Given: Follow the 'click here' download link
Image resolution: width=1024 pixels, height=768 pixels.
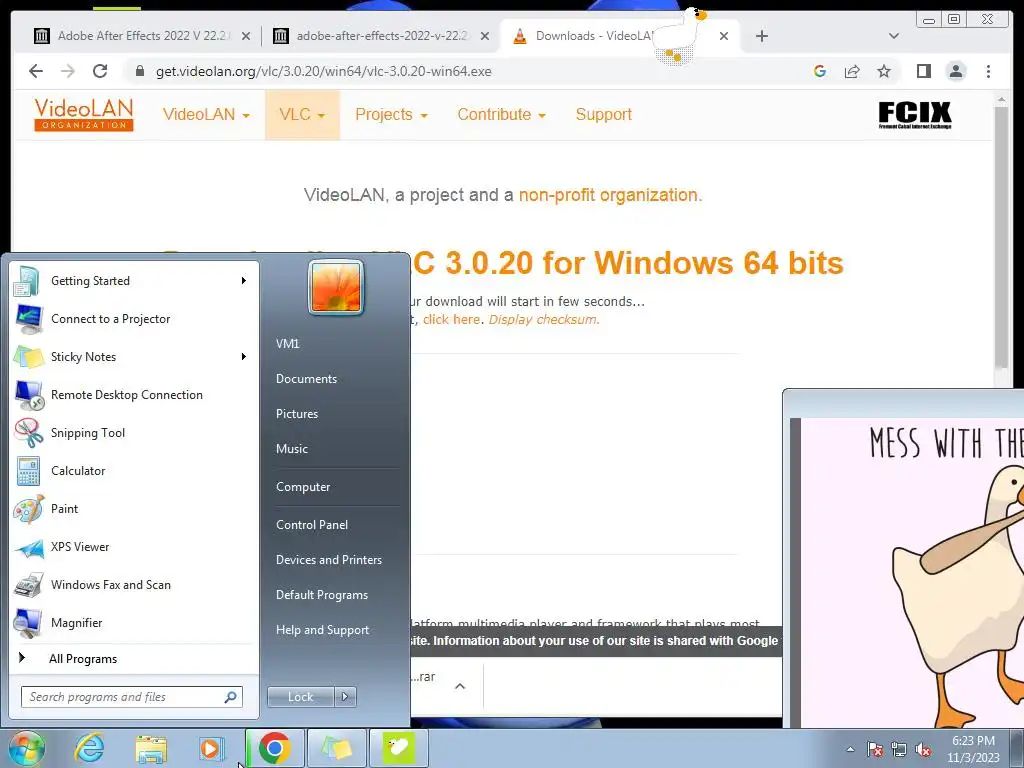Looking at the screenshot, I should tap(451, 319).
